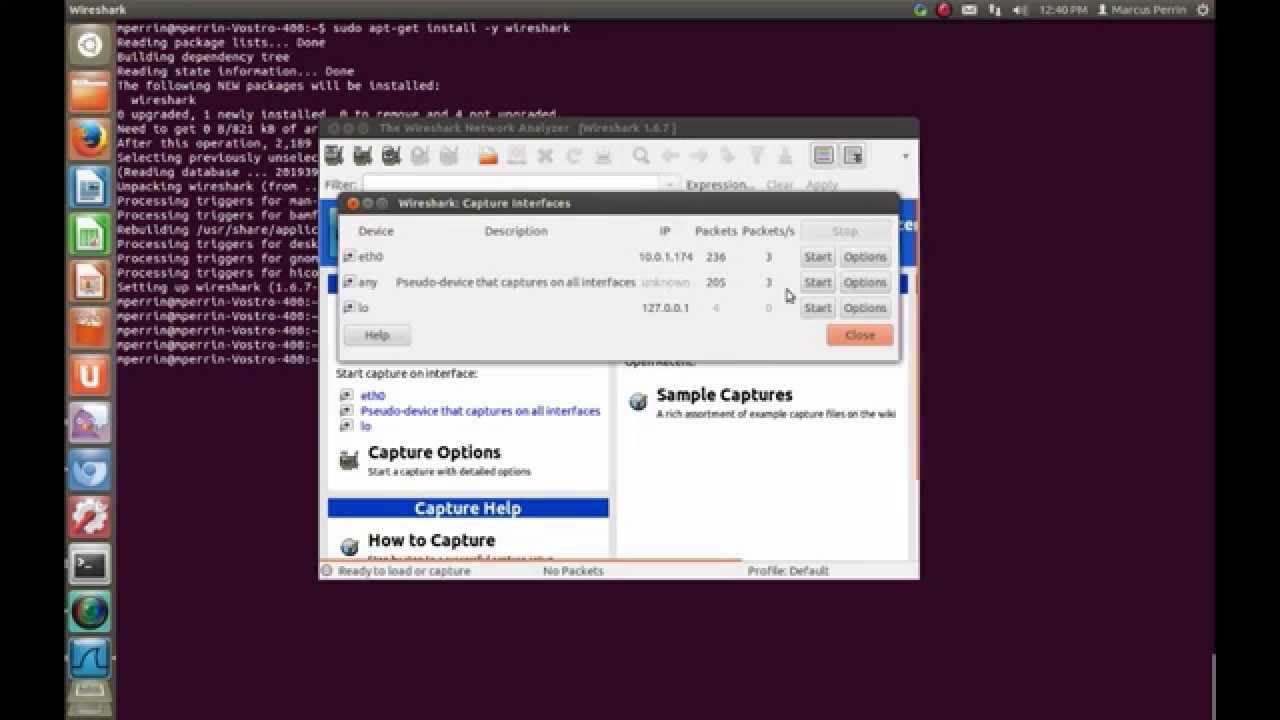Click the List capture interfaces toolbar icon
Viewport: 1280px width, 720px height.
click(334, 155)
